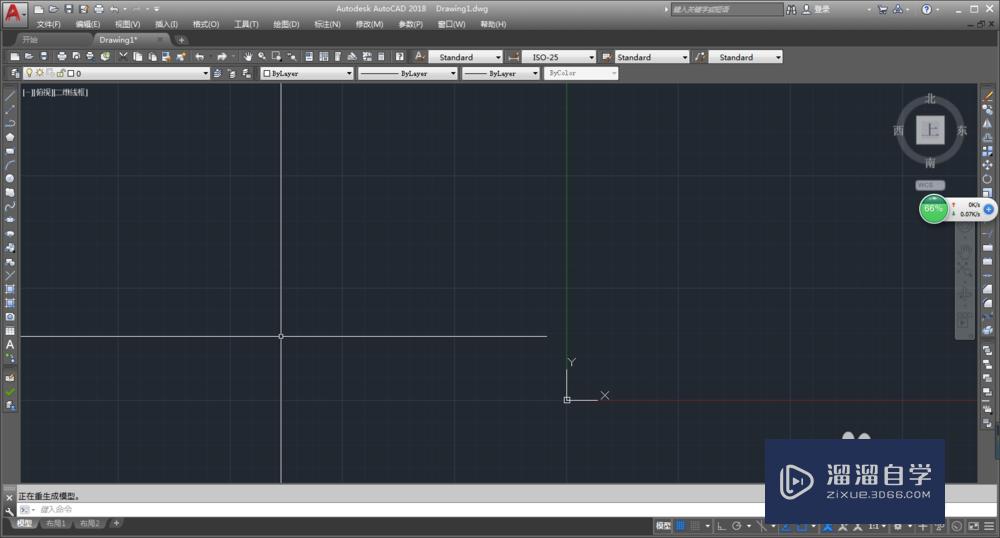Screen dimensions: 1000x538
Task: Toggle layer on/off lightbulb icon
Action: coord(29,73)
